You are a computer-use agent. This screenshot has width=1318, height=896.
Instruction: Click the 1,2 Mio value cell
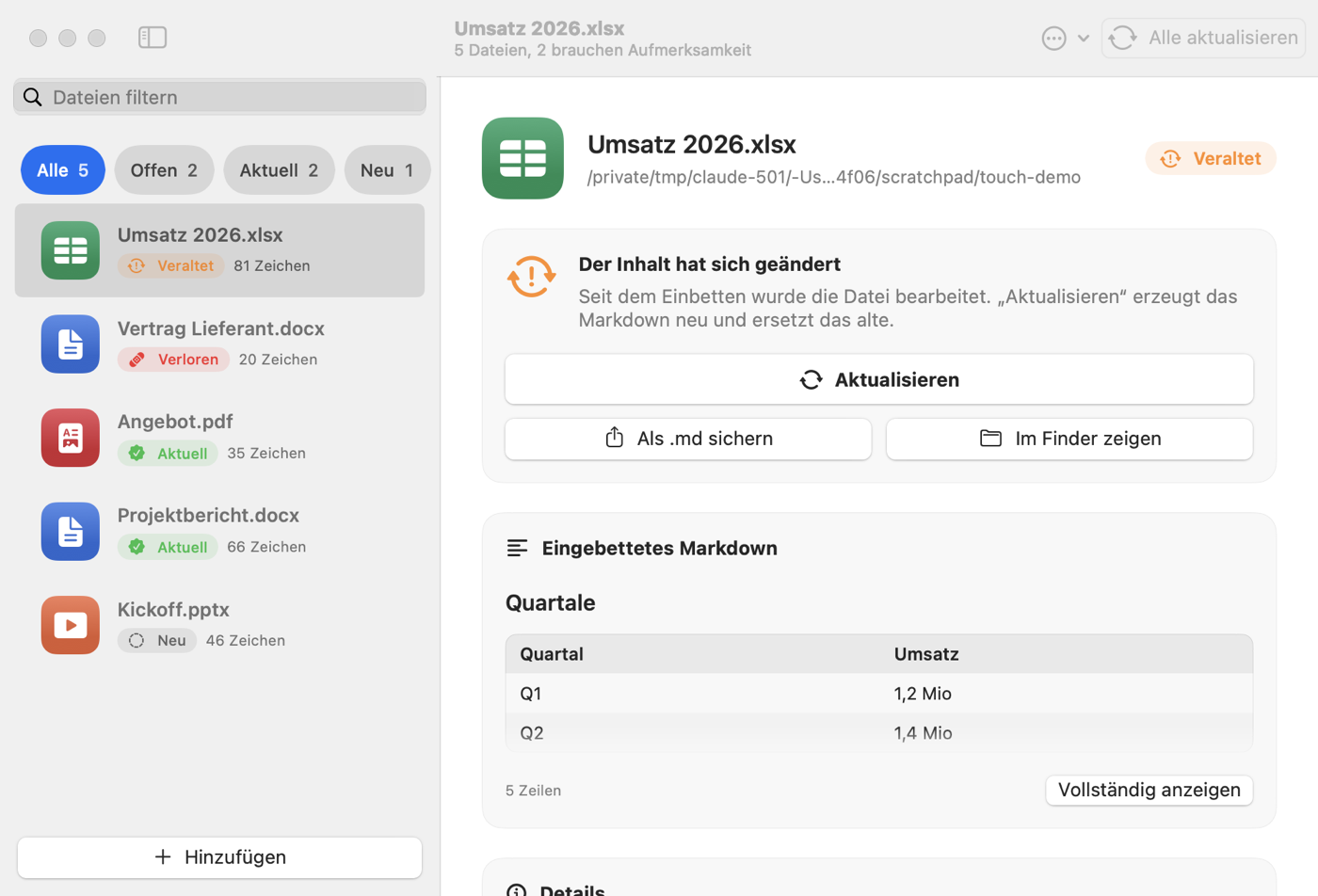(x=923, y=694)
